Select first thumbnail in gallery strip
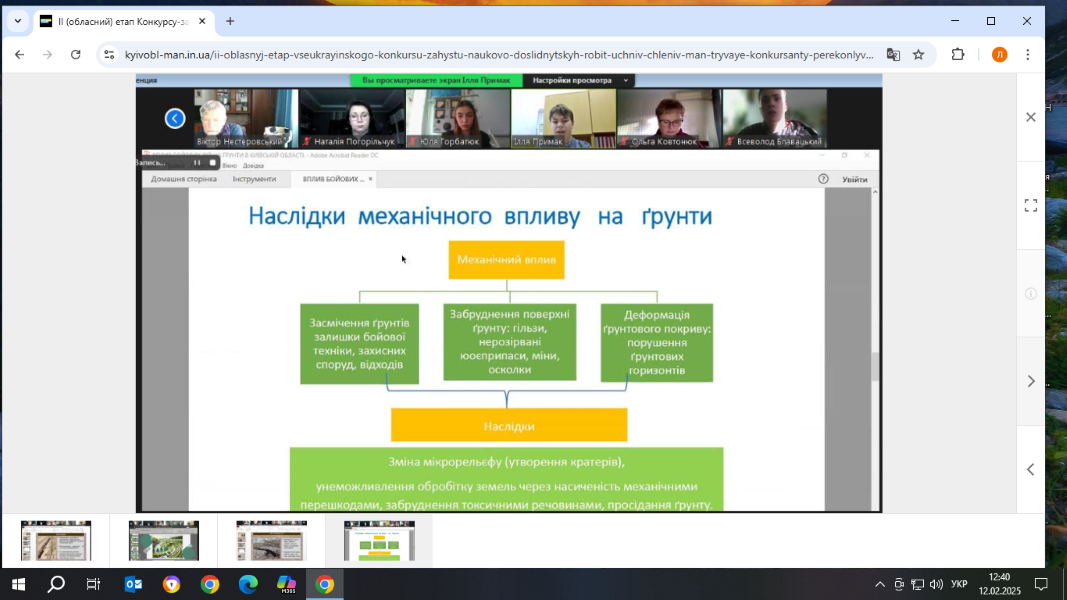Viewport: 1067px width, 600px height. point(56,541)
